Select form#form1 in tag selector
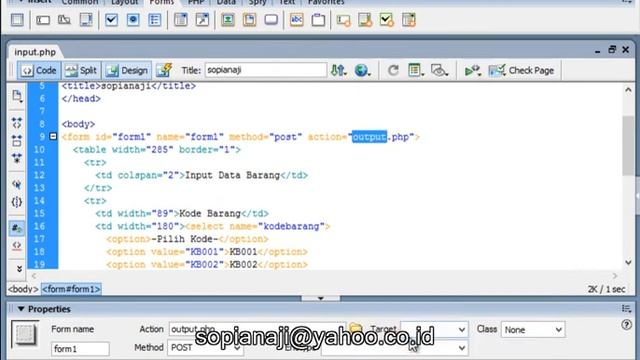 point(71,289)
